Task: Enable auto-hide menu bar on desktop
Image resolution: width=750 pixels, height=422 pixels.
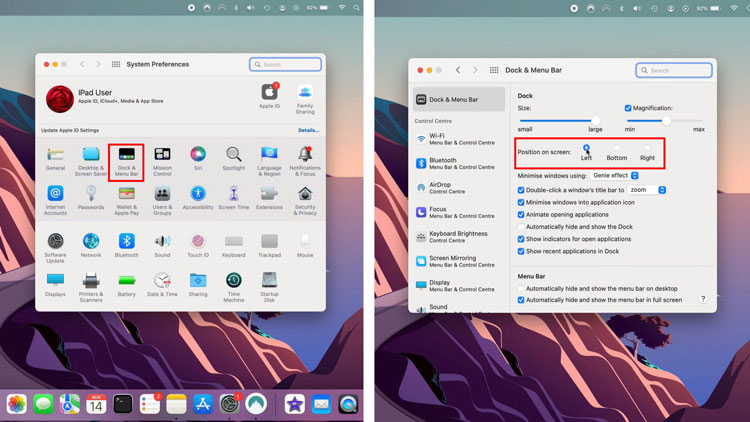Action: click(x=521, y=289)
